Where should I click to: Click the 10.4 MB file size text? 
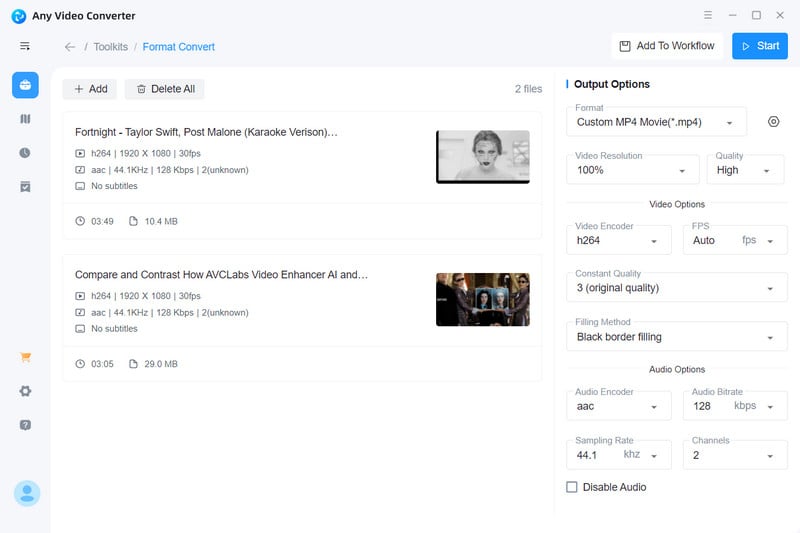coord(161,221)
